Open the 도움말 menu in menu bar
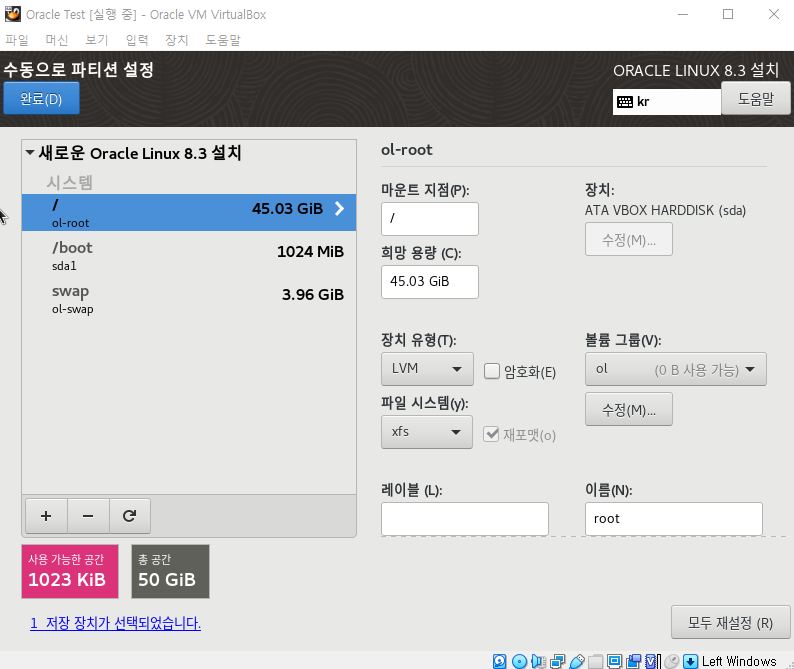Screen dimensions: 794x669 pyautogui.click(x=223, y=40)
